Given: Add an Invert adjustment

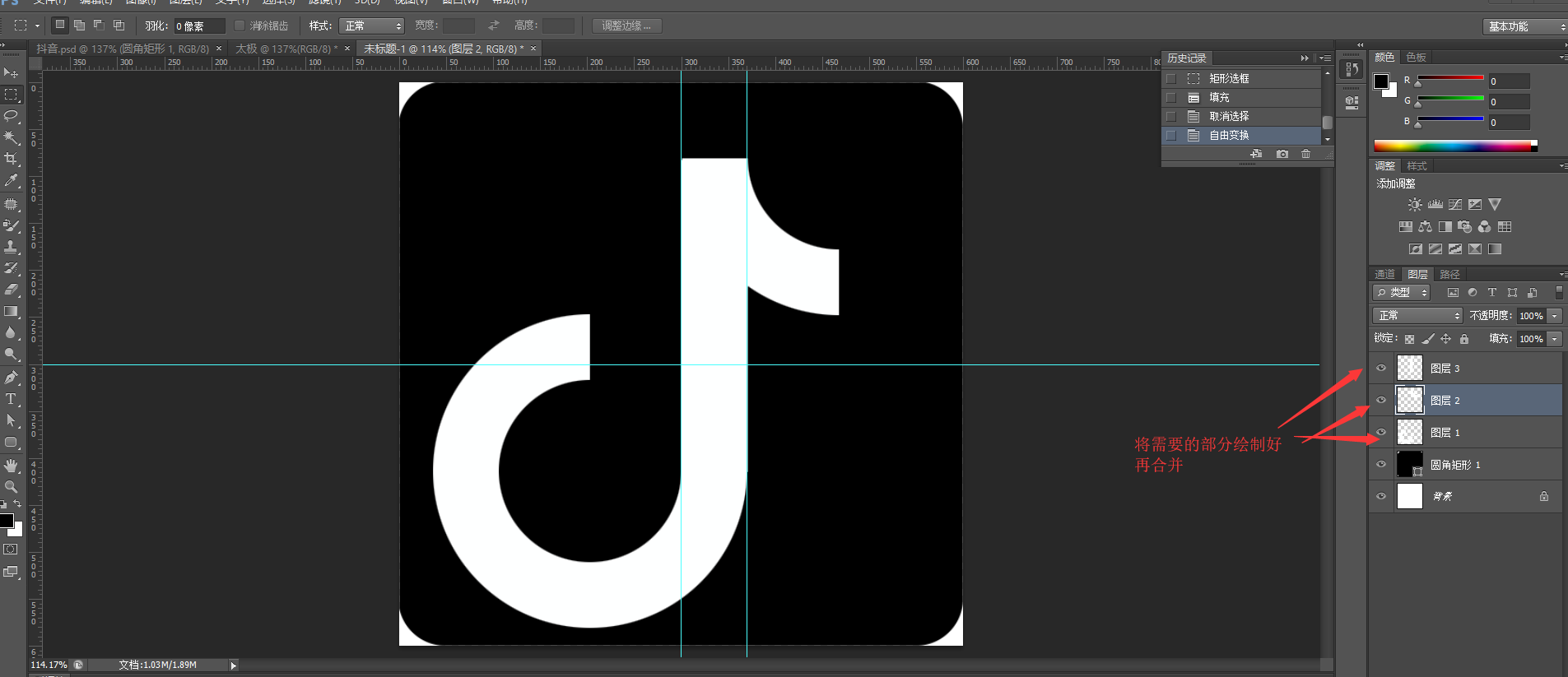Looking at the screenshot, I should 1415,248.
